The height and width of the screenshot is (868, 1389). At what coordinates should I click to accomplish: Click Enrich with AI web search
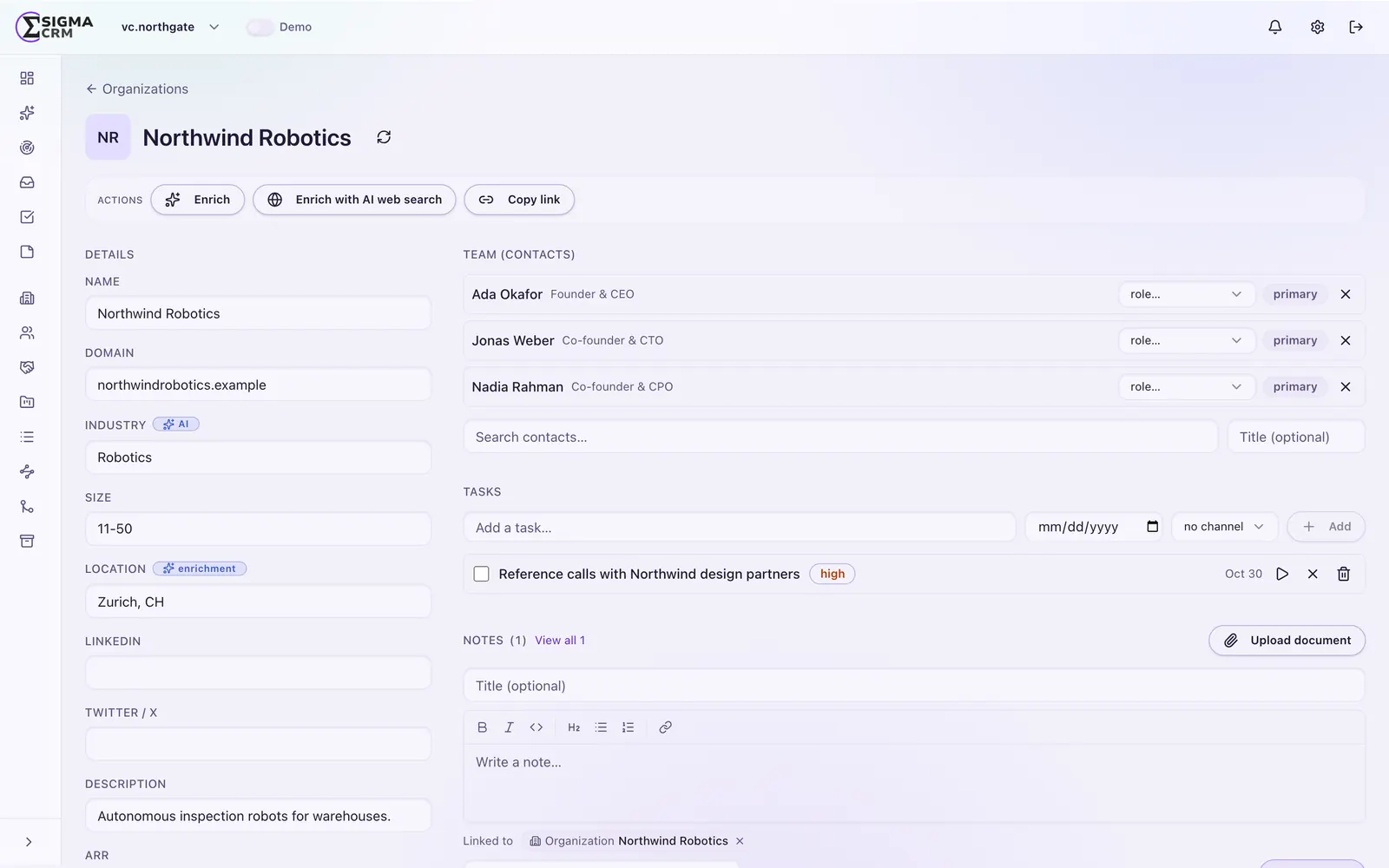354,200
